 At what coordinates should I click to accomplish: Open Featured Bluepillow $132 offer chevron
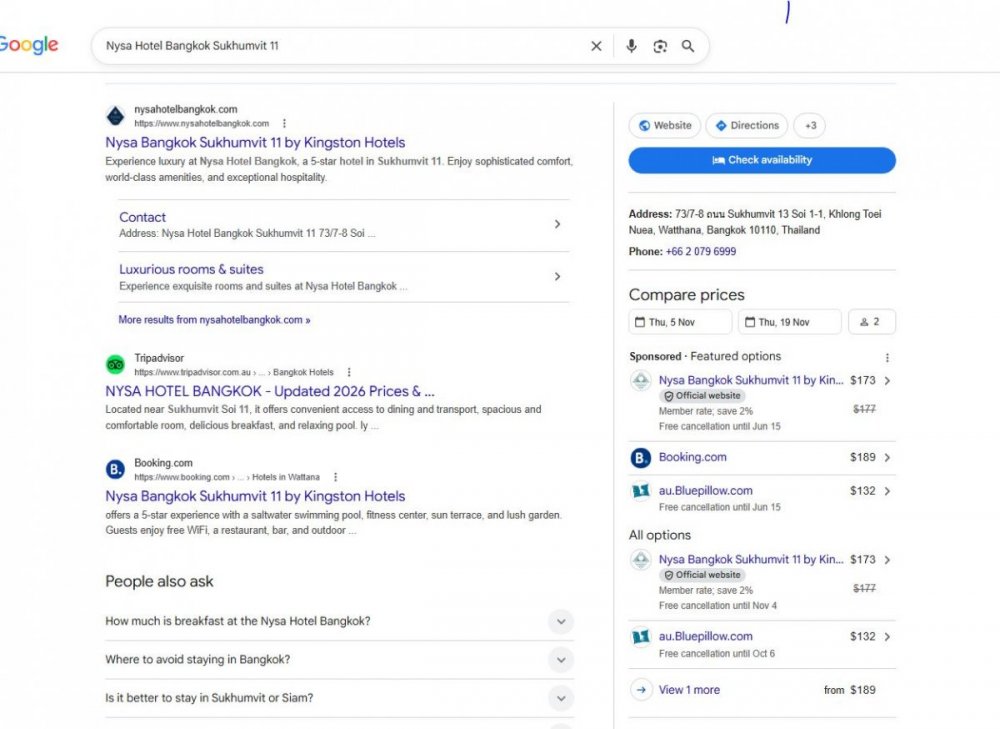click(887, 491)
